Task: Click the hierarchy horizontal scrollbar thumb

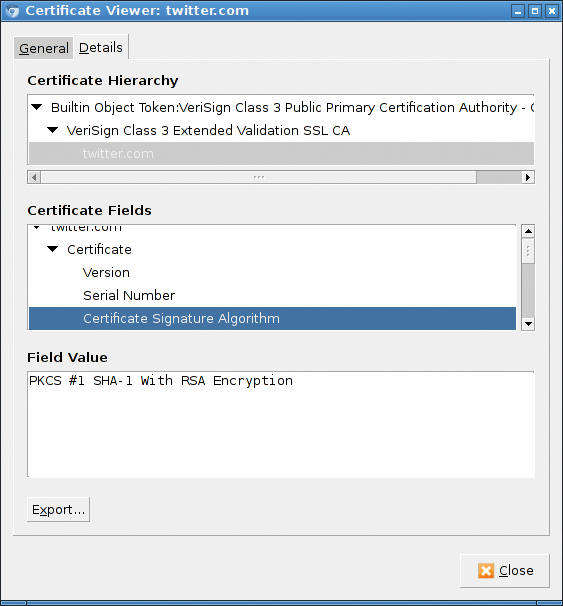Action: coord(259,177)
